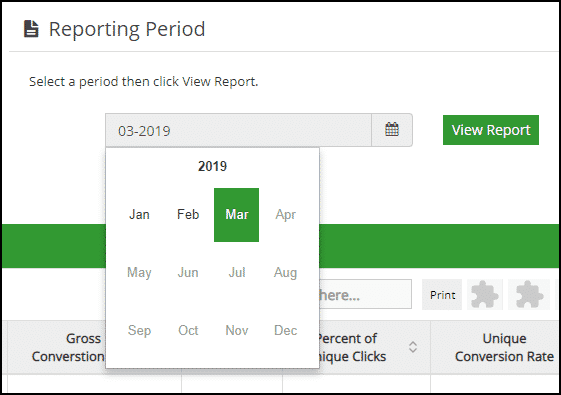Select Feb in the month picker
Viewport: 561px width, 395px height.
[188, 215]
